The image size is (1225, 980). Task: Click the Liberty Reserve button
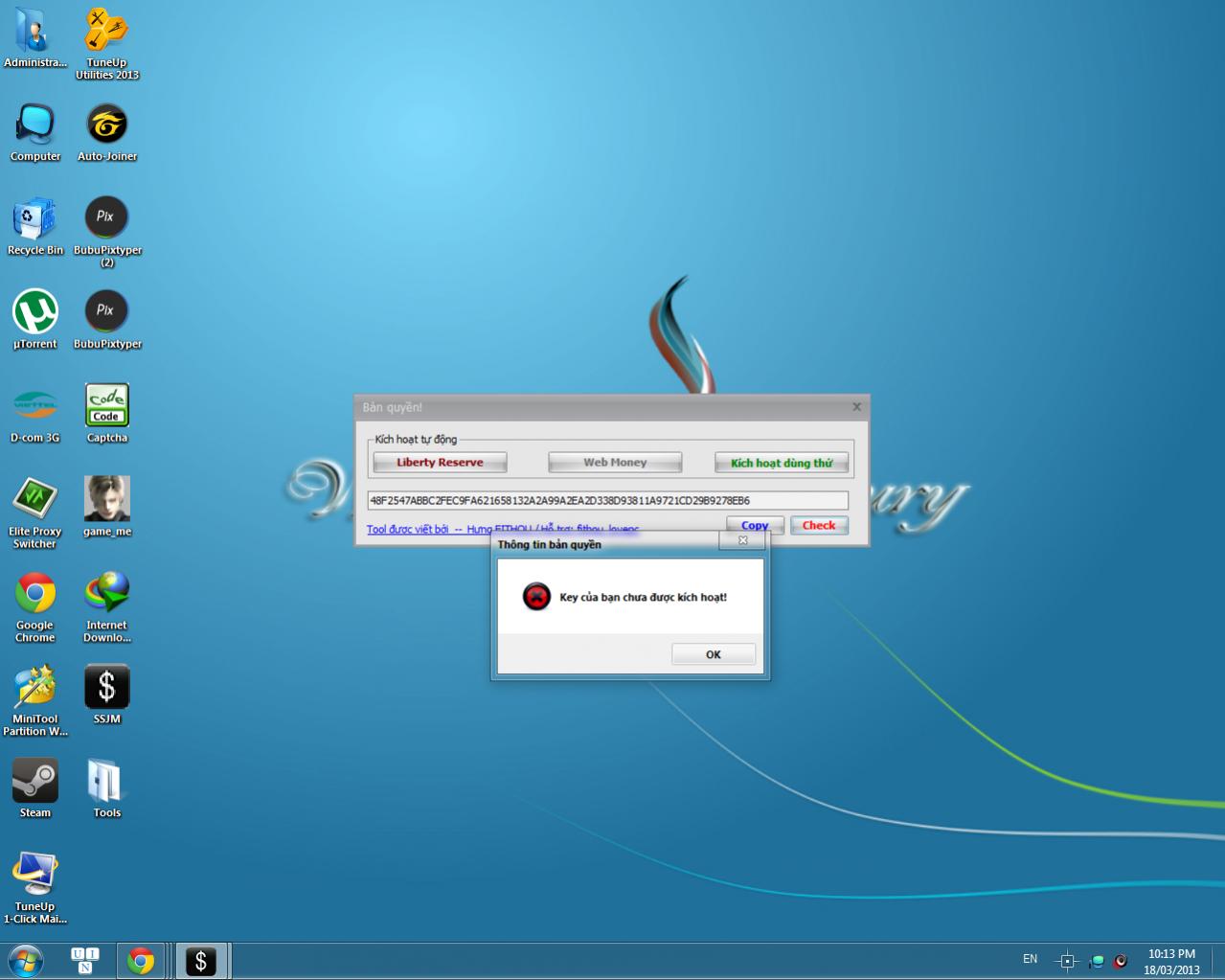(x=440, y=463)
